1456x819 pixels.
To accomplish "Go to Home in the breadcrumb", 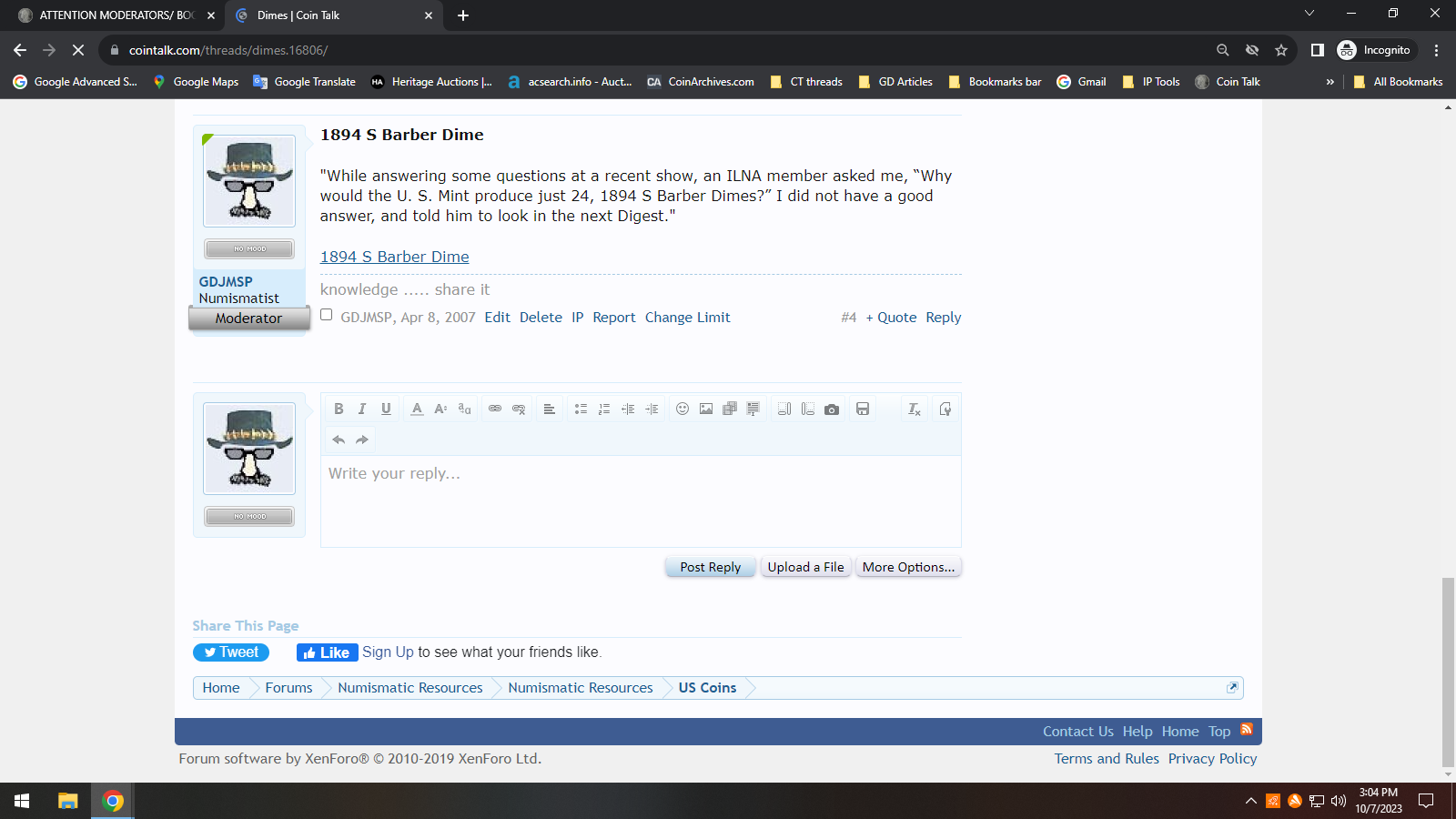I will tap(221, 688).
